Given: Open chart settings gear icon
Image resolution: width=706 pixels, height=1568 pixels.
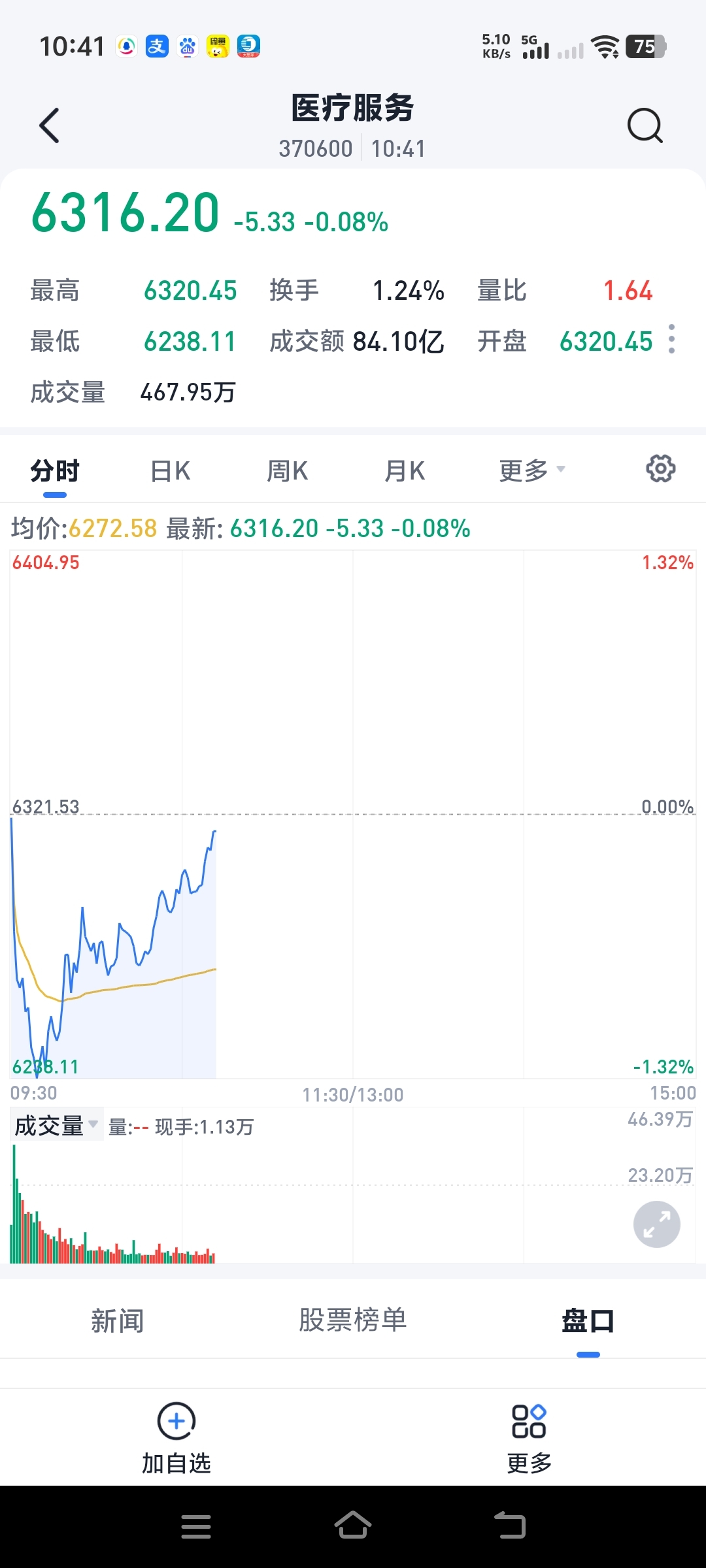Looking at the screenshot, I should (660, 469).
